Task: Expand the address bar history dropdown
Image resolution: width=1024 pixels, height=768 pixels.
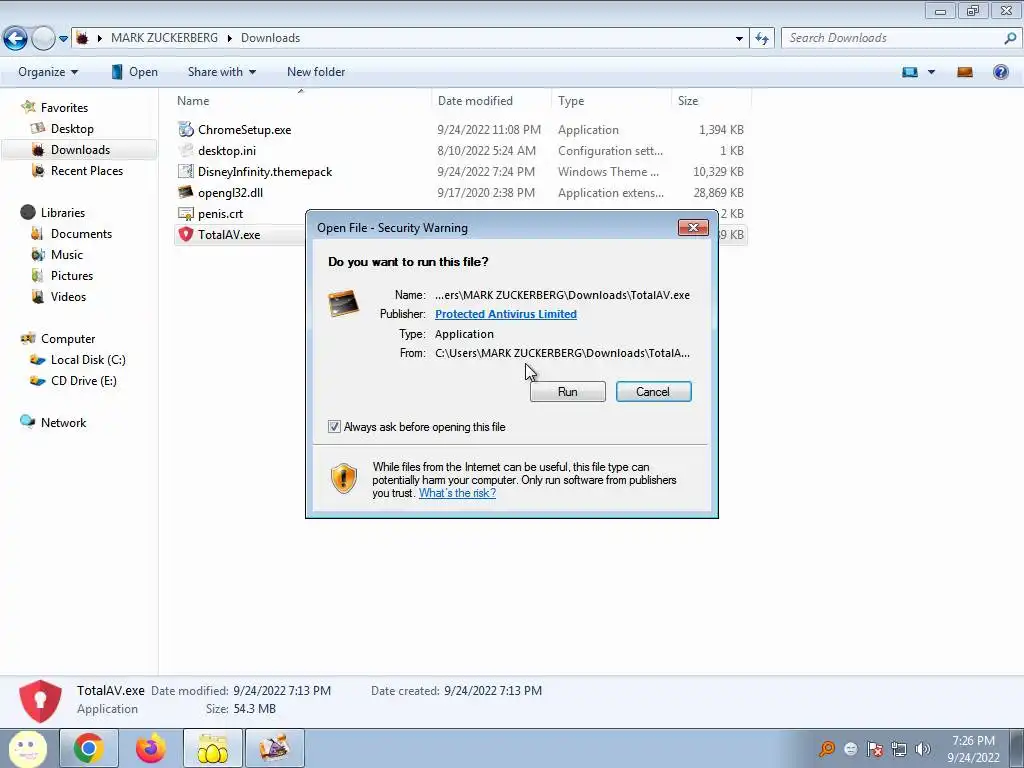Action: [x=739, y=39]
